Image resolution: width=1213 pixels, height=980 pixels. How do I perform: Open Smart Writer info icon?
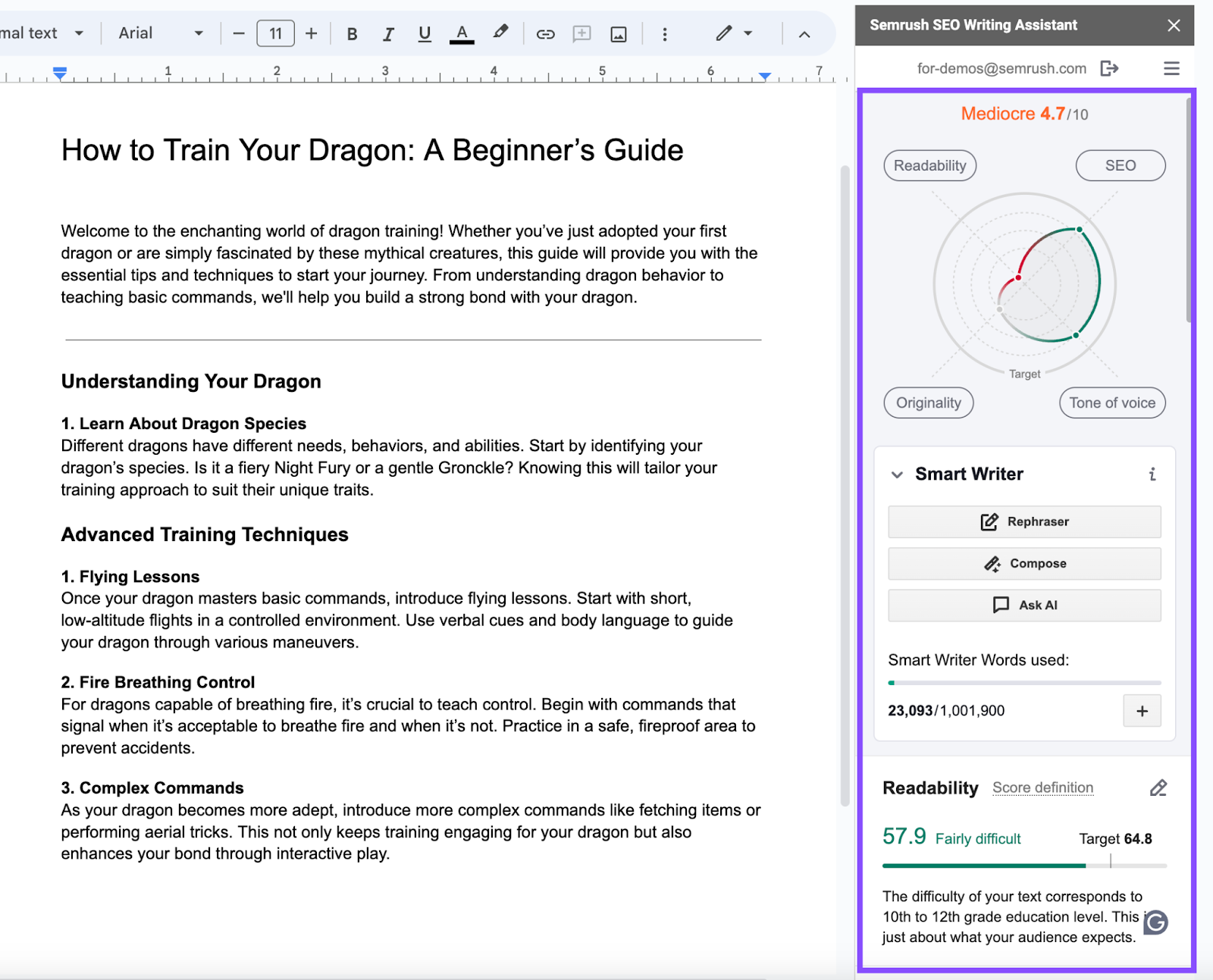1152,474
